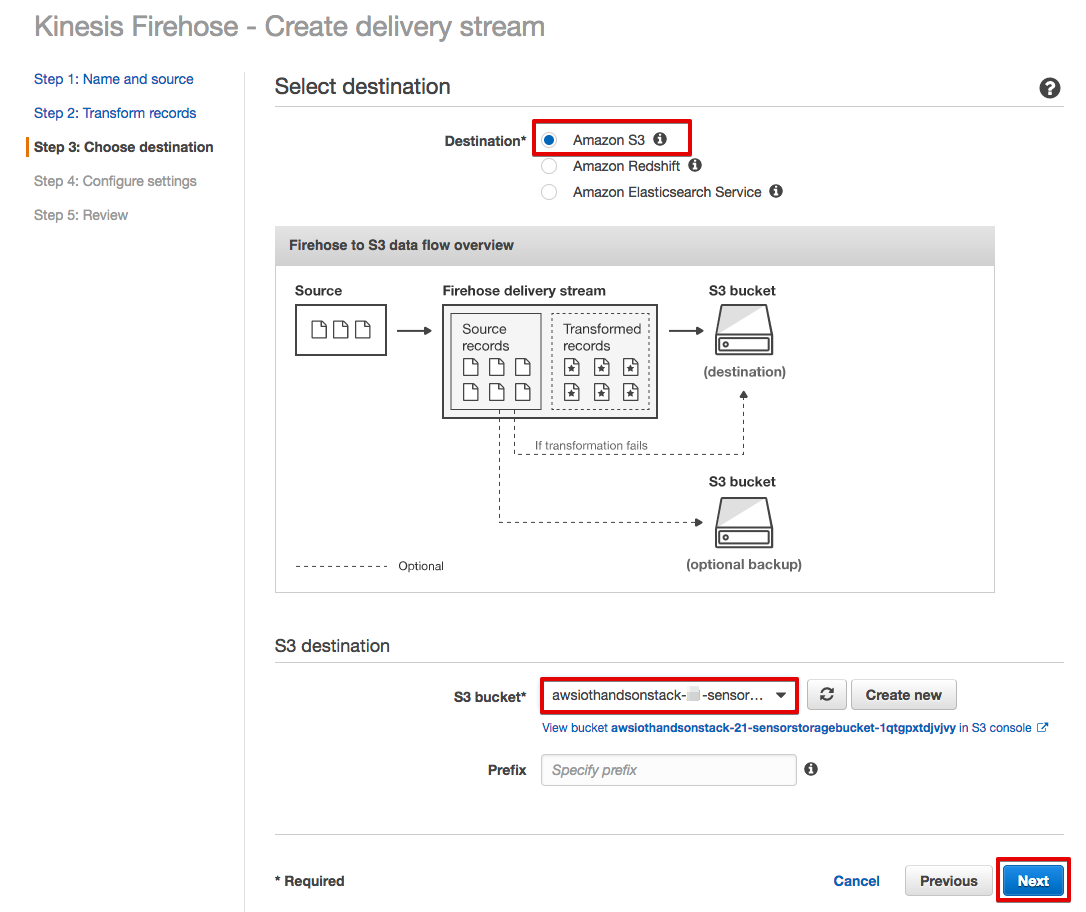Show info icon next to Prefix field
This screenshot has width=1086, height=912.
tap(810, 769)
